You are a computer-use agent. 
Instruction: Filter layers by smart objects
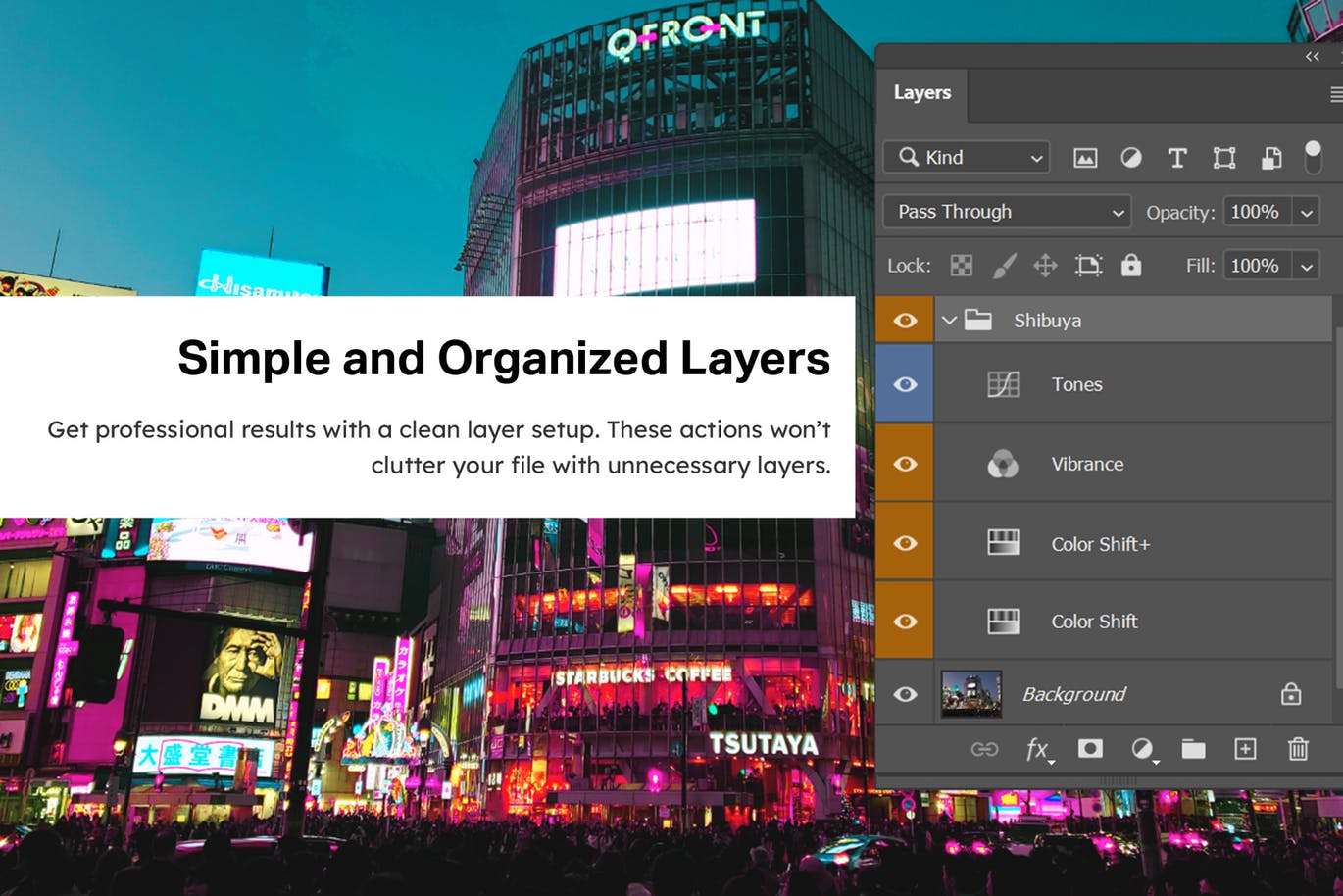click(1271, 158)
